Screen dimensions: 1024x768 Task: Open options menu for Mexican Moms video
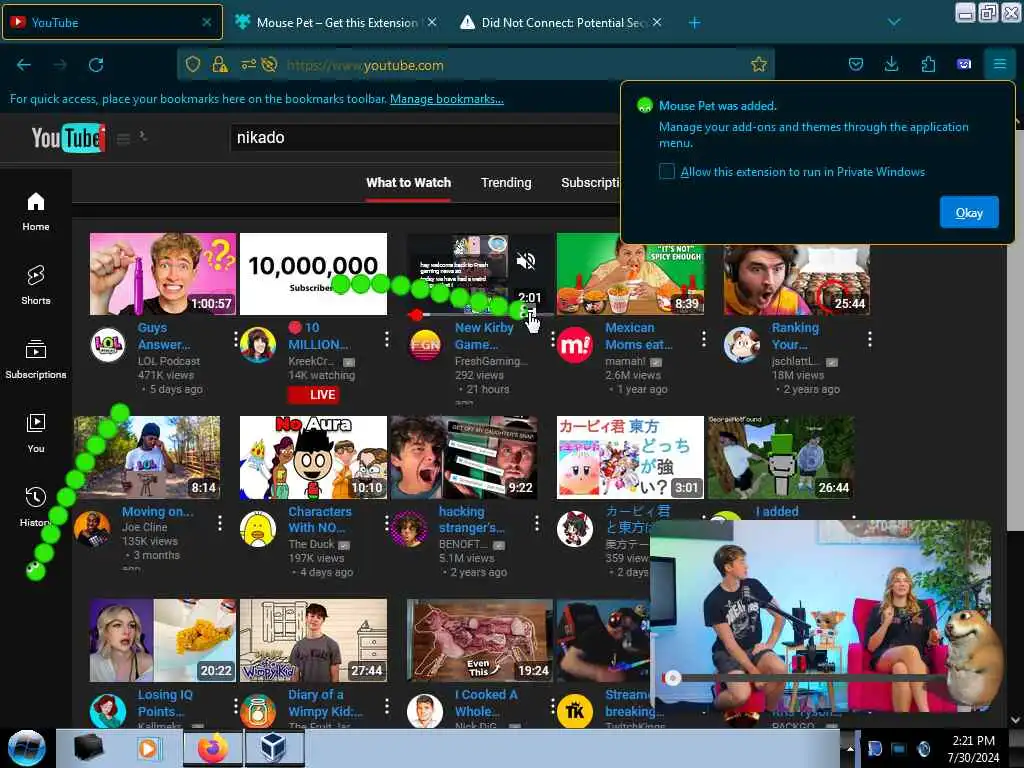[703, 339]
